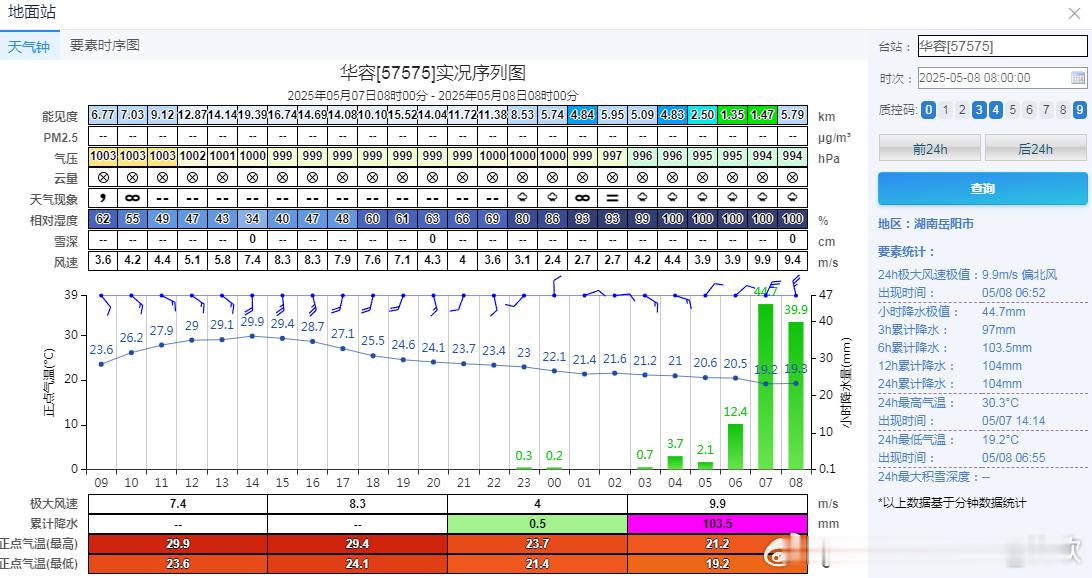Click the 3h累计降水 97mm statistic
This screenshot has height=578, width=1092.
click(946, 329)
